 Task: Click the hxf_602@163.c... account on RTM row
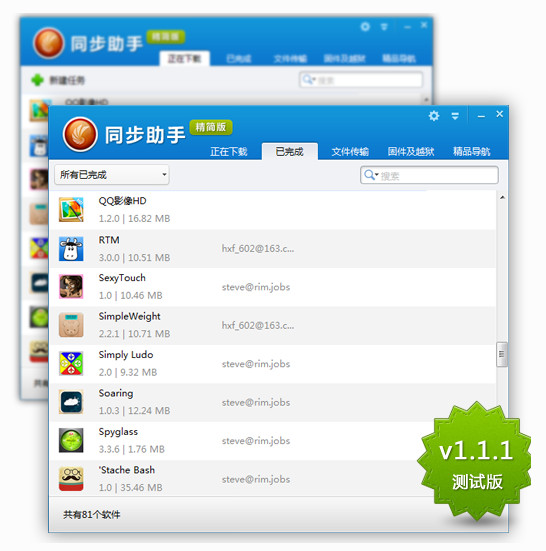pyautogui.click(x=258, y=249)
